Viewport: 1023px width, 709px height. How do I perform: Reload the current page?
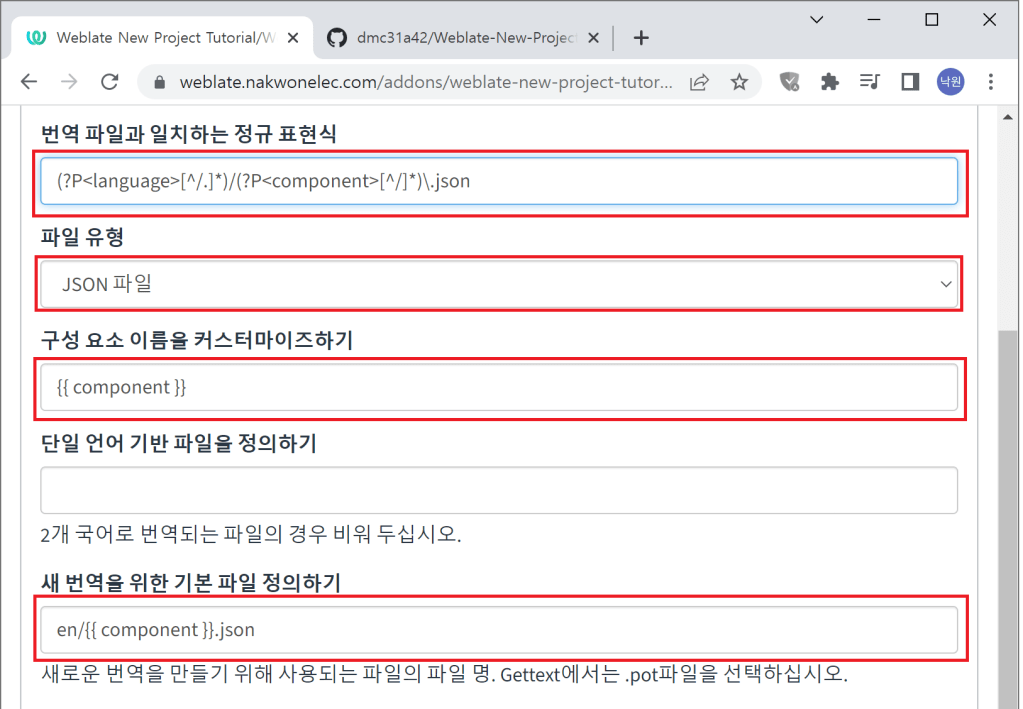(x=110, y=82)
